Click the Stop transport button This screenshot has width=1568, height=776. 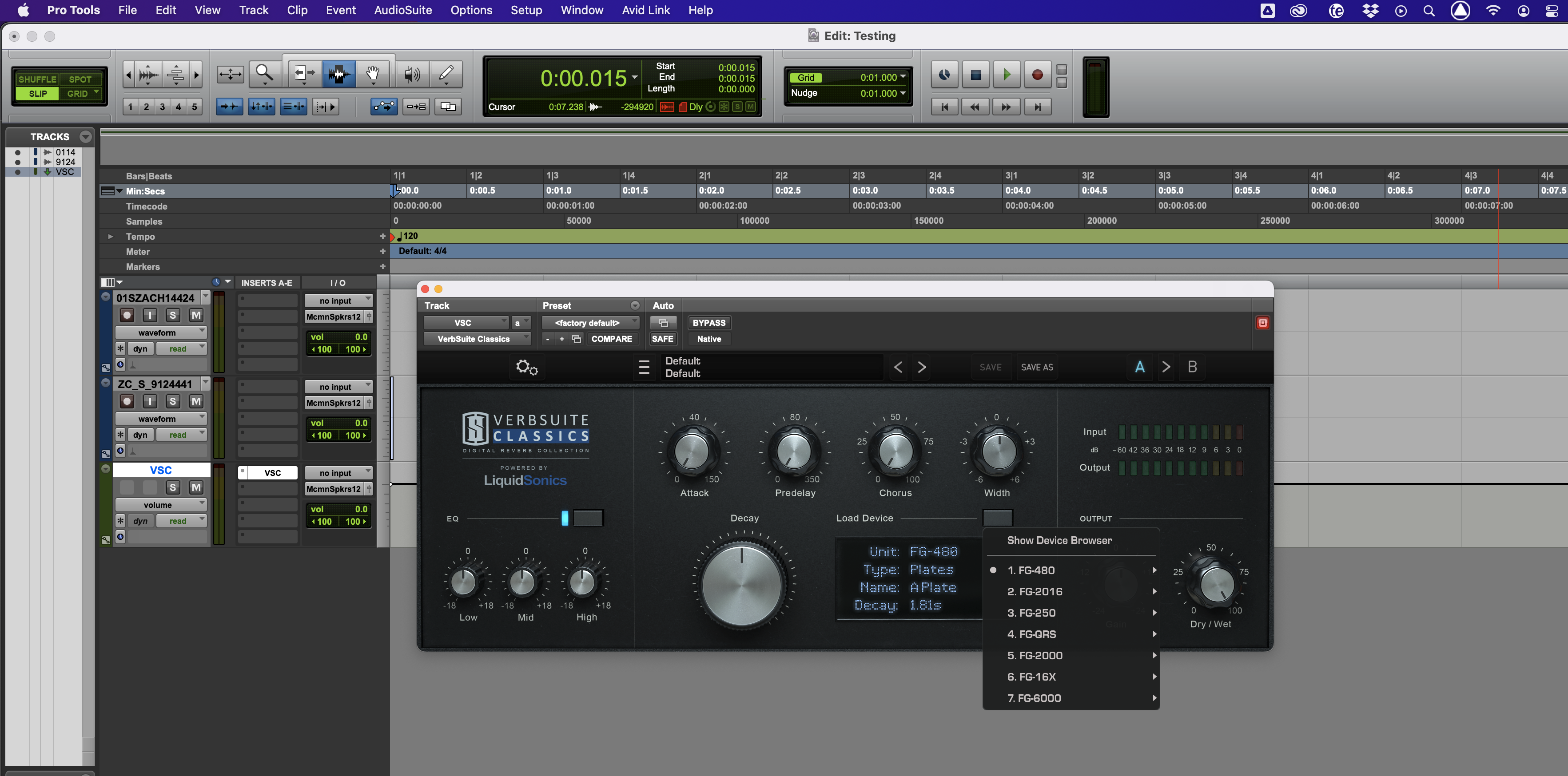(x=975, y=75)
